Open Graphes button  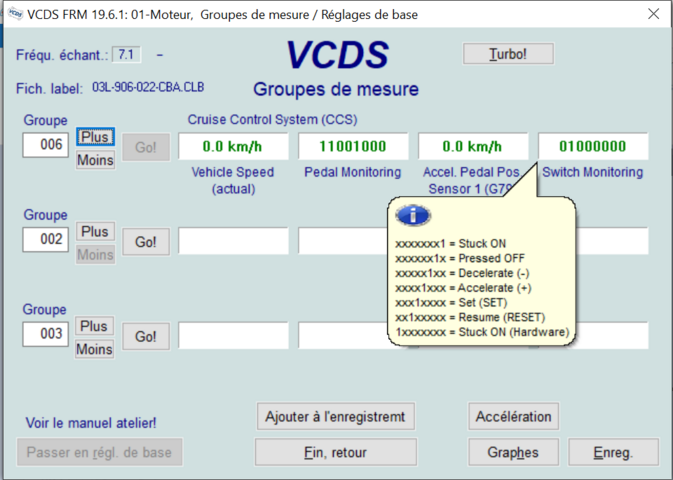pos(513,452)
